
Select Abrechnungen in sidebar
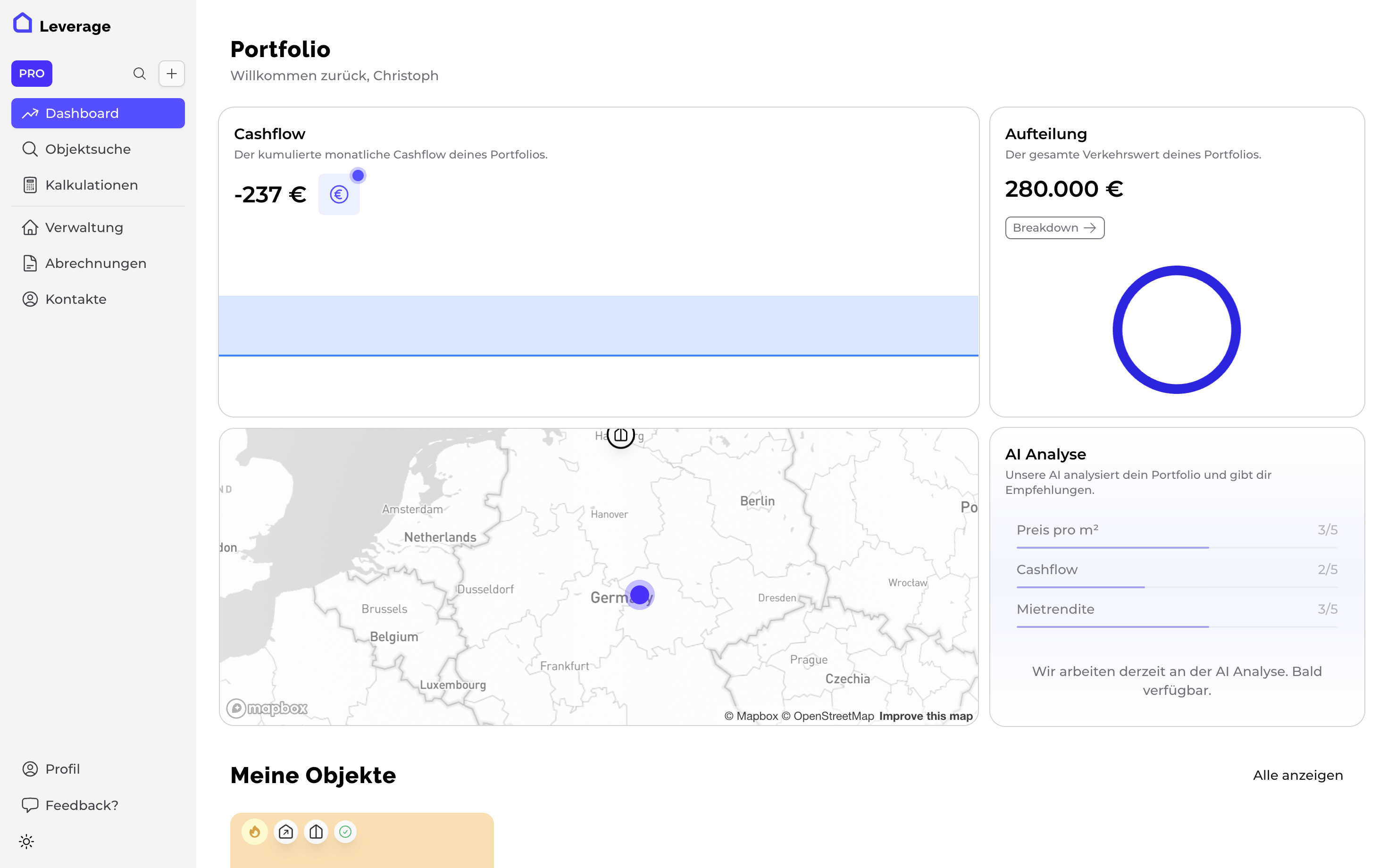(95, 264)
